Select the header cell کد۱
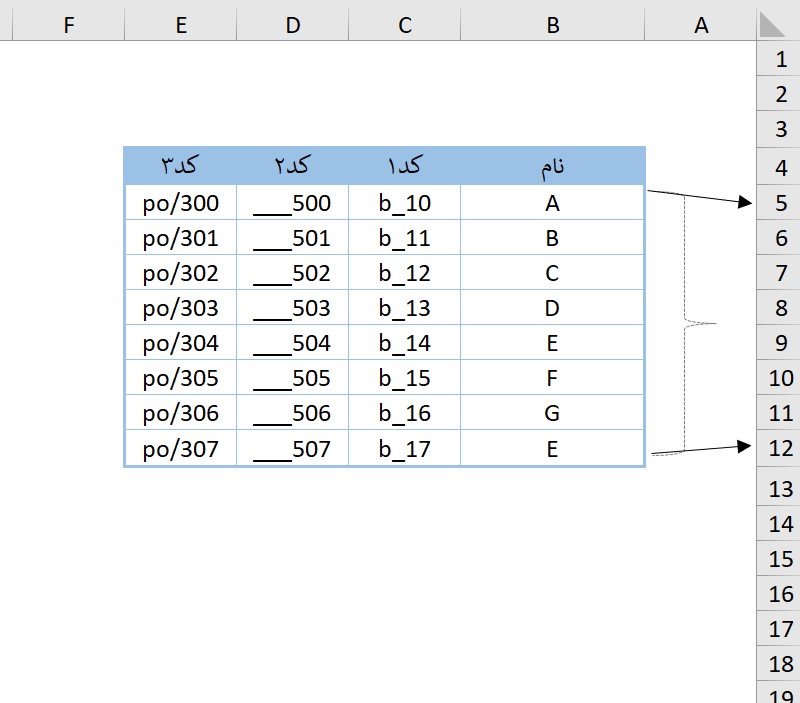 pos(404,165)
